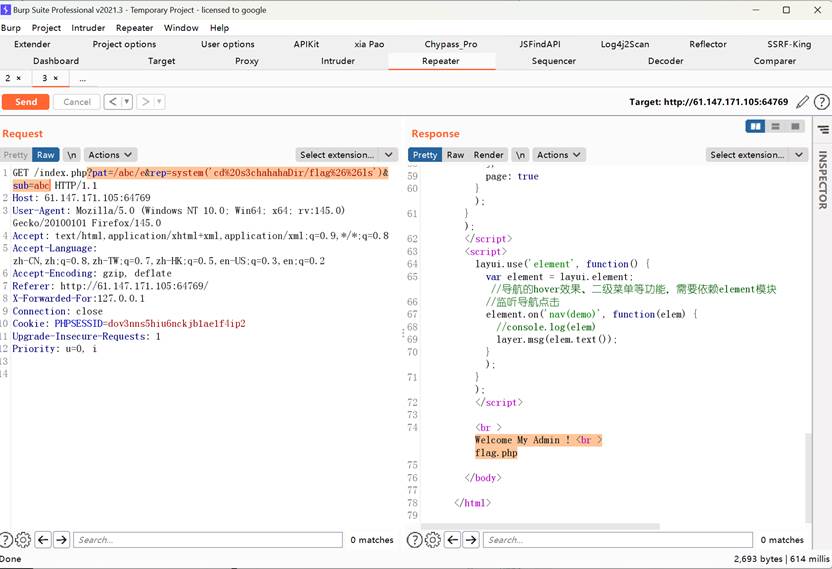Edit target with the pencil icon
The image size is (832, 569).
click(x=802, y=101)
